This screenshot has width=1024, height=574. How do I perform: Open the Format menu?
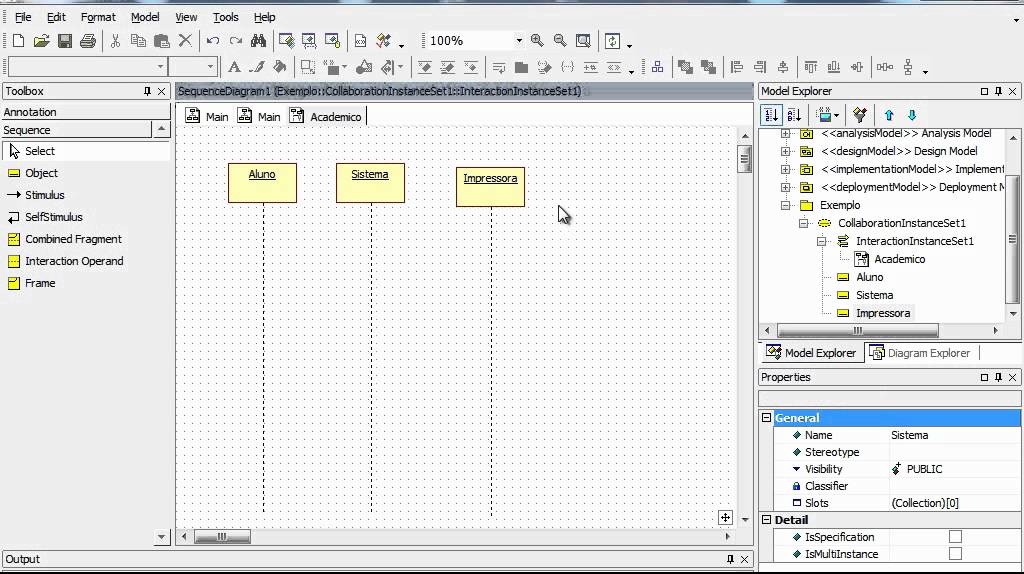tap(98, 18)
